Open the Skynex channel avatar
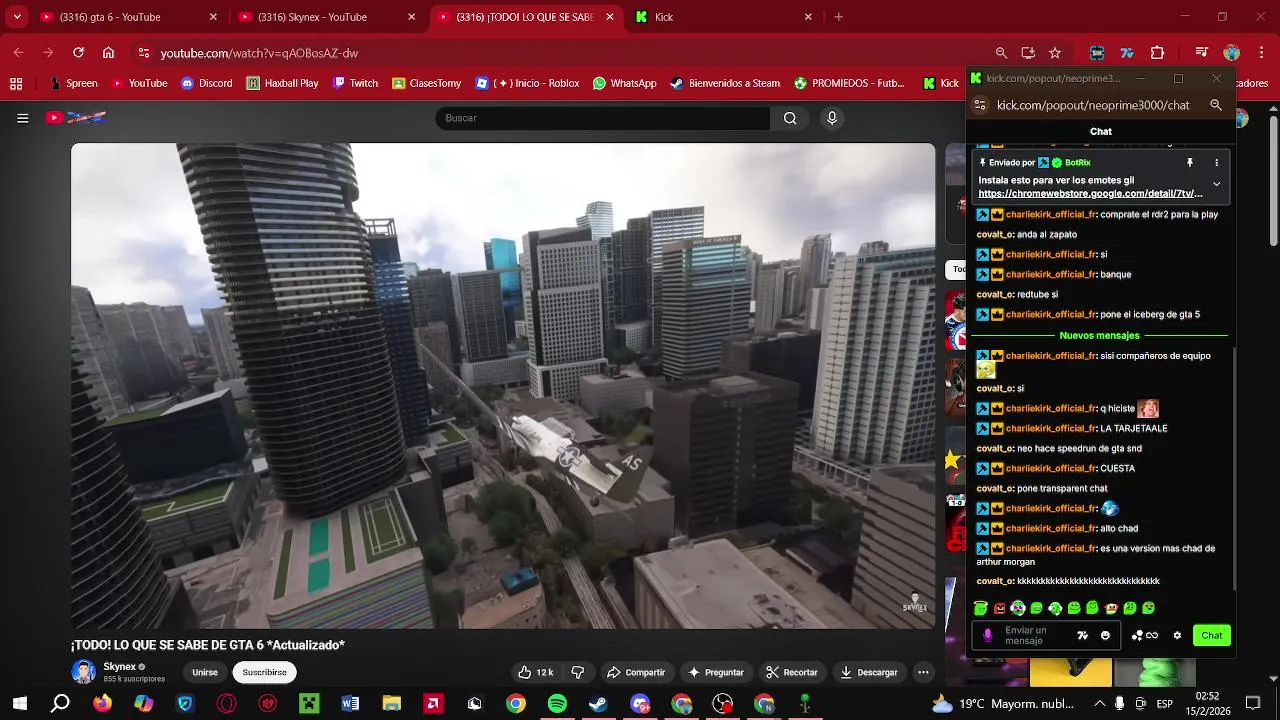The height and width of the screenshot is (720, 1280). pyautogui.click(x=84, y=671)
